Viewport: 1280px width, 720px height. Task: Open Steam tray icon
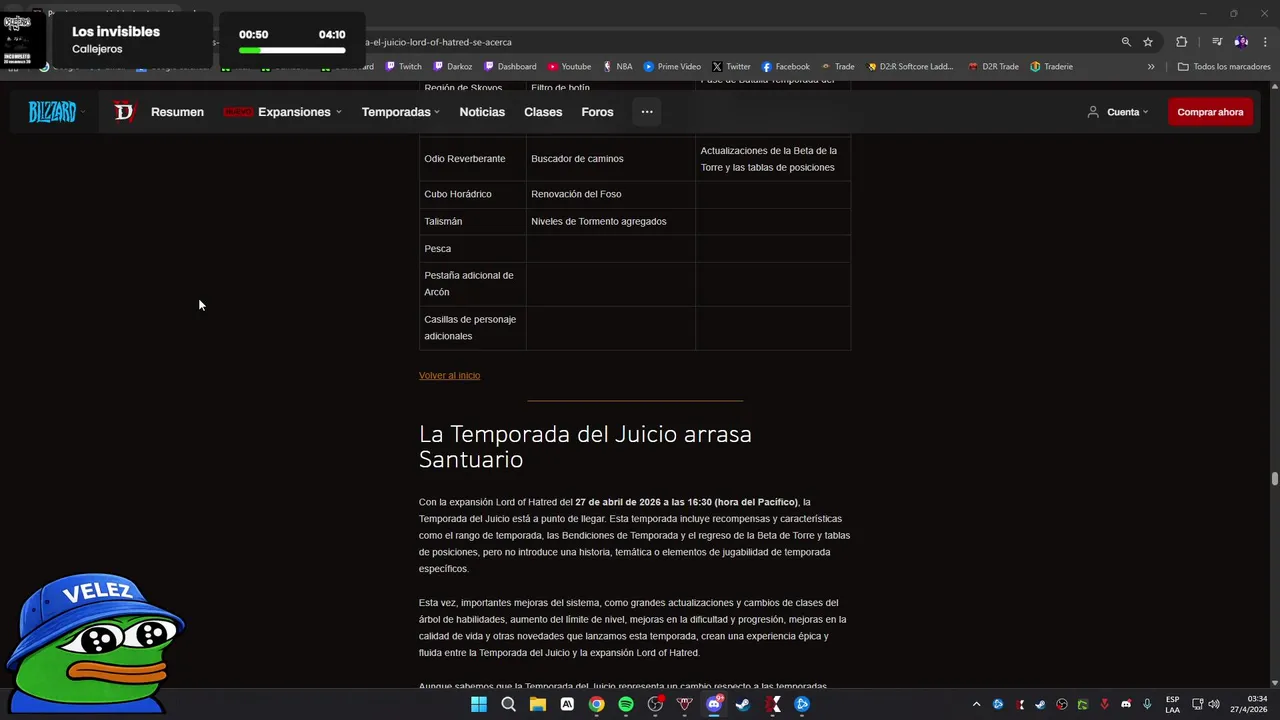pyautogui.click(x=1040, y=704)
